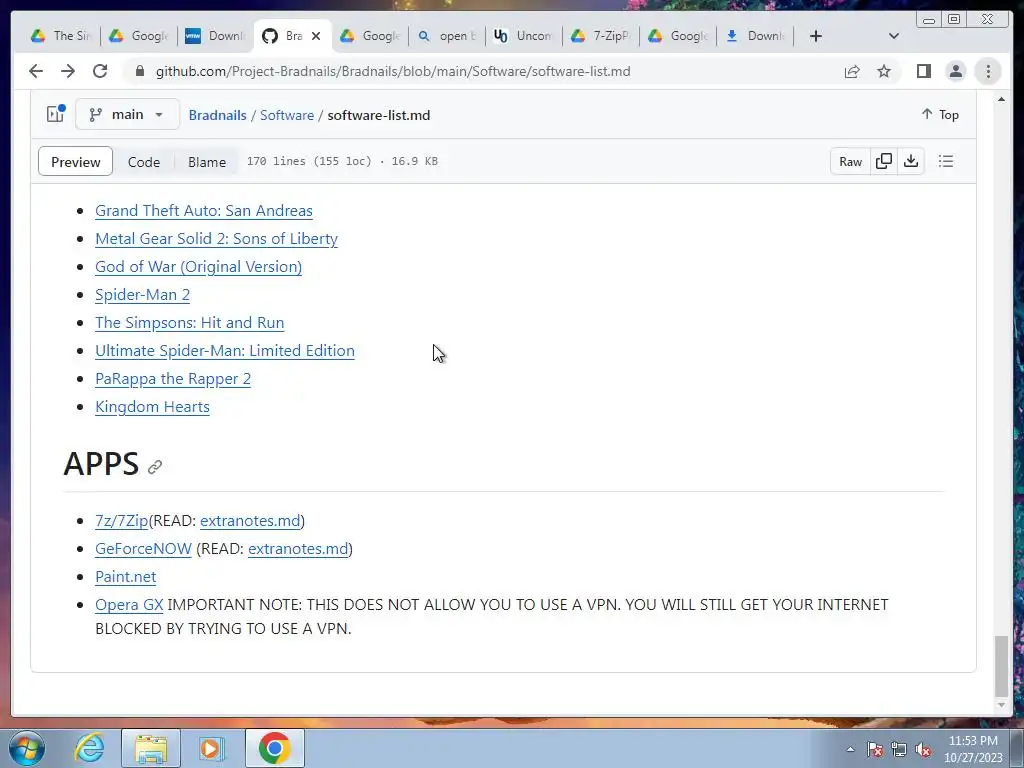Open the Action Center flag icon
The width and height of the screenshot is (1024, 768).
pyautogui.click(x=875, y=749)
